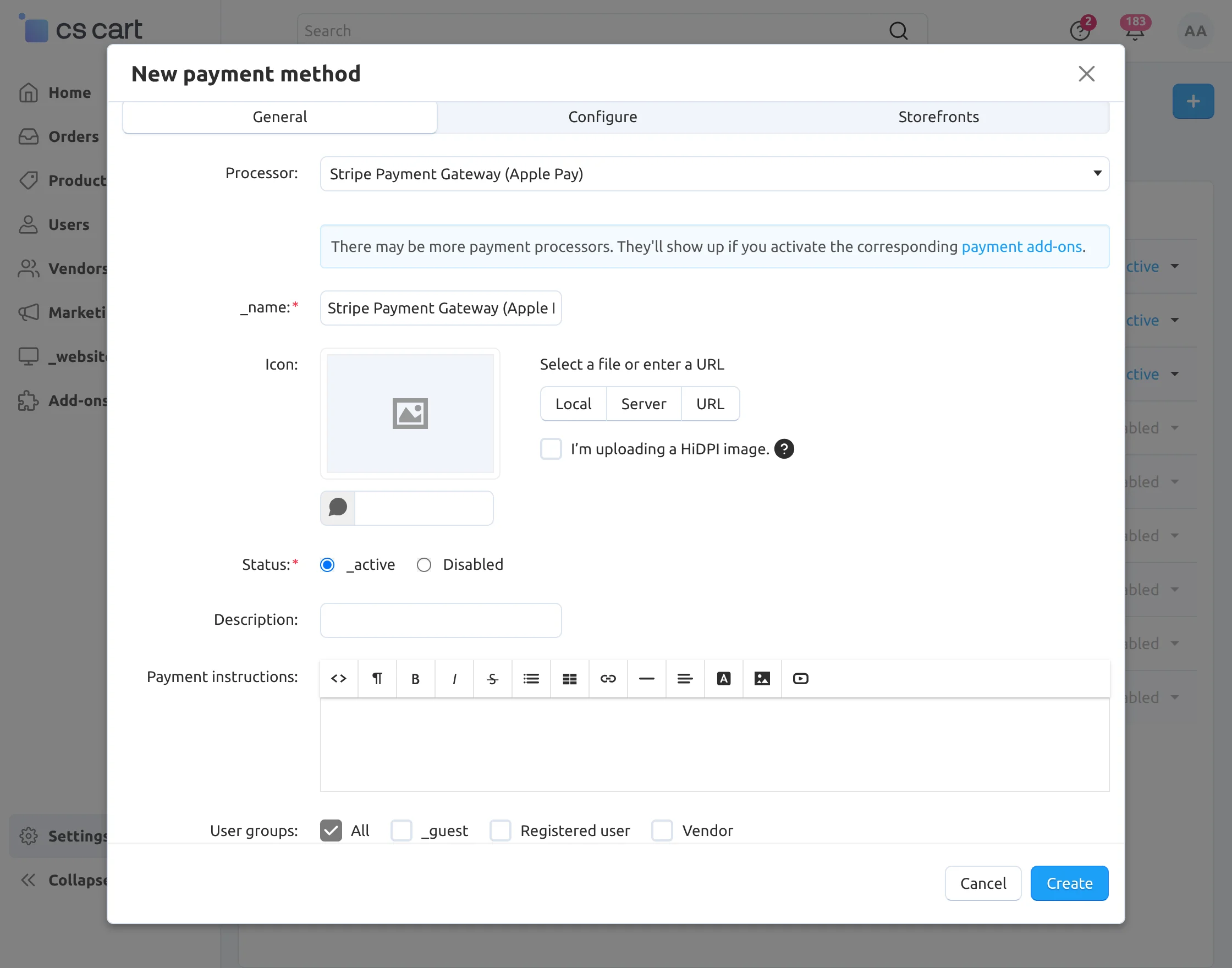This screenshot has height=968, width=1232.
Task: Choose Local file upload for icon
Action: coord(574,404)
